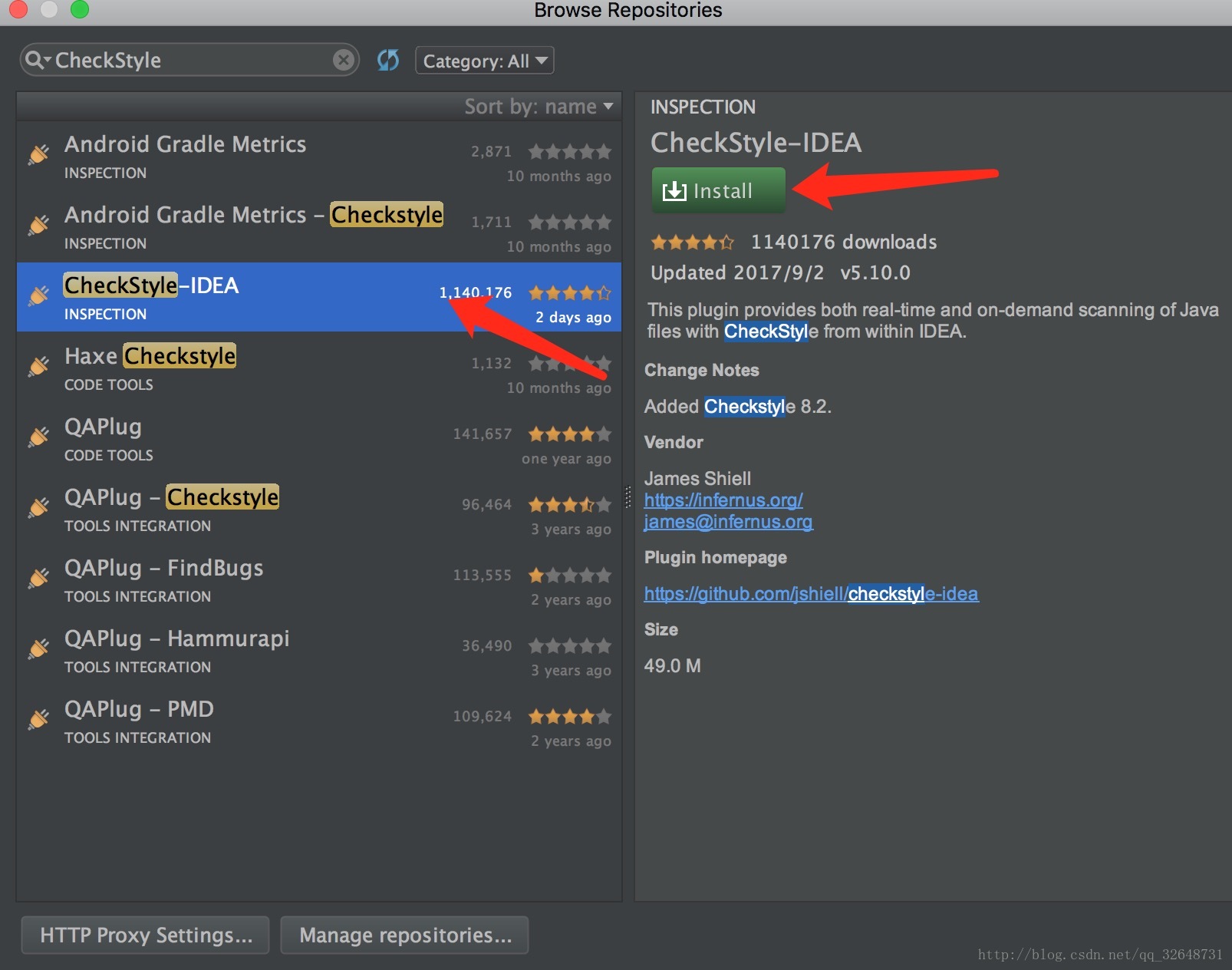The height and width of the screenshot is (970, 1232).
Task: Install the CheckStyle-IDEA plugin
Action: 719,190
